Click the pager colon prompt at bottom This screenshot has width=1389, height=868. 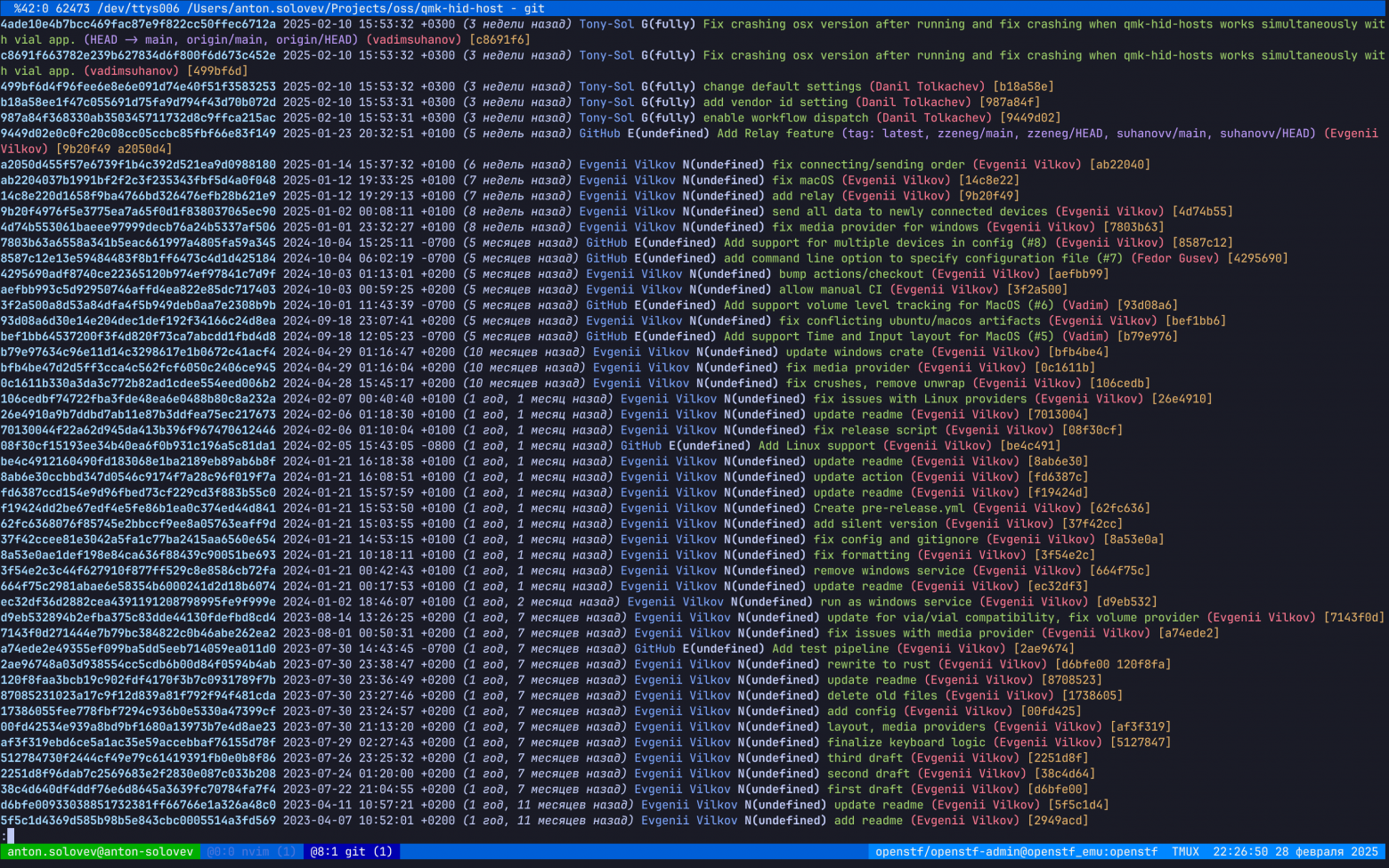pyautogui.click(x=4, y=836)
